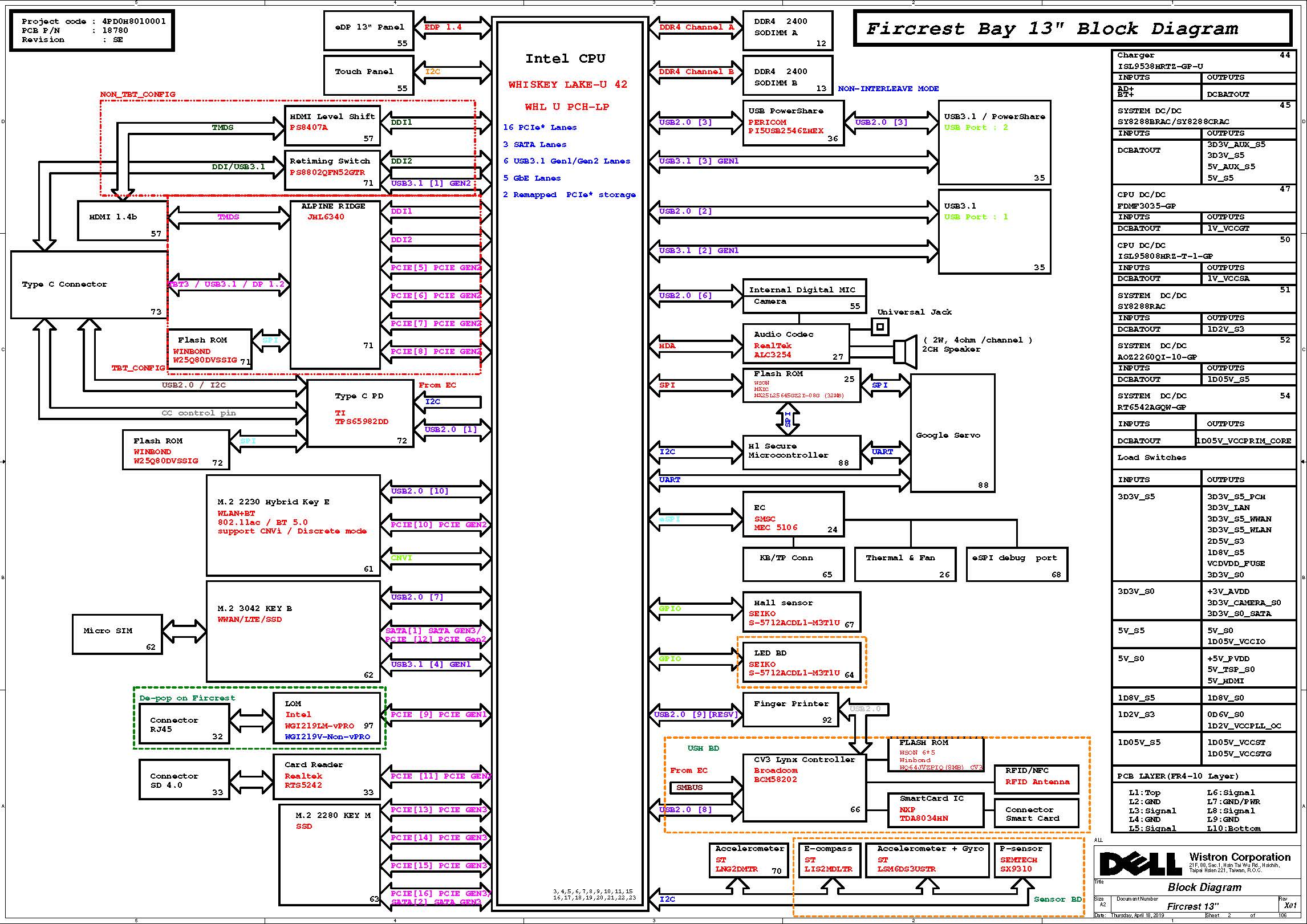
Task: Click the Sensor BD label
Action: tap(1058, 899)
